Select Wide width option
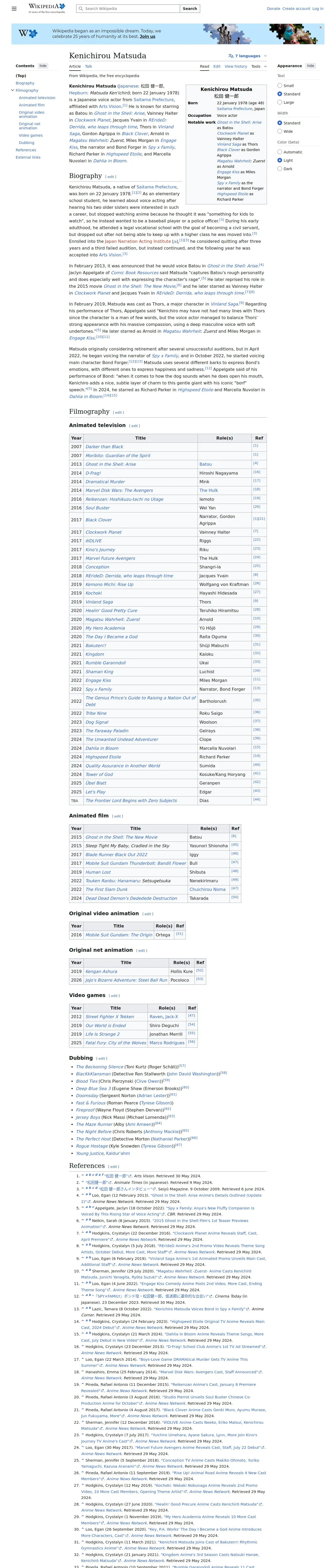The height and width of the screenshot is (1568, 336). coord(280,131)
